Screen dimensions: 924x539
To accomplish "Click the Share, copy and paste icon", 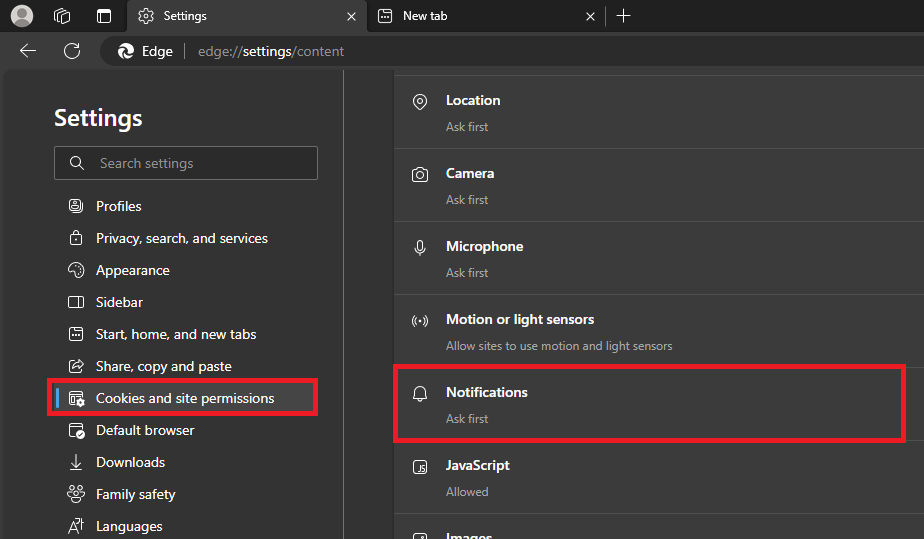I will 76,366.
